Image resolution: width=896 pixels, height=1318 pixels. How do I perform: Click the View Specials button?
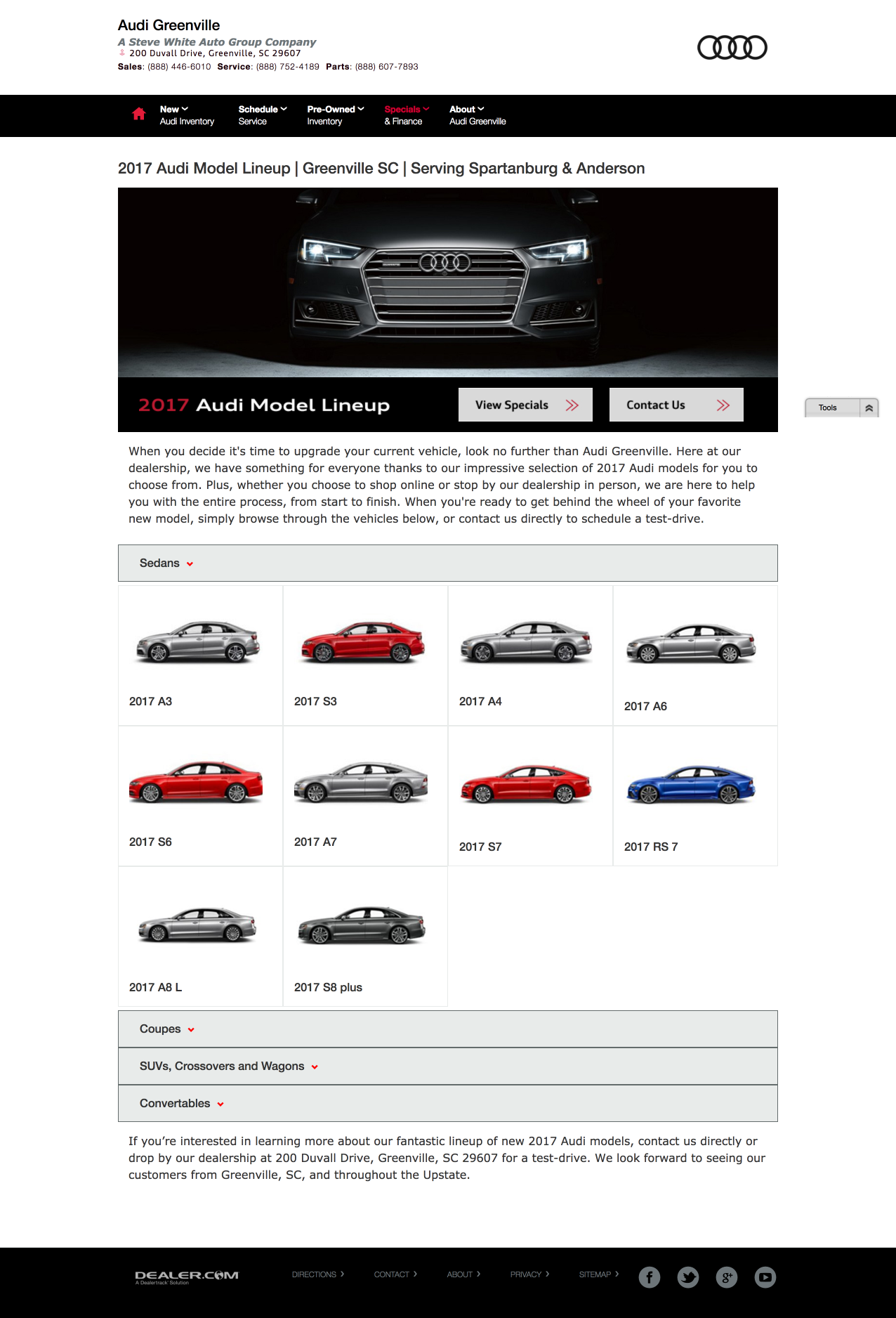pyautogui.click(x=525, y=405)
